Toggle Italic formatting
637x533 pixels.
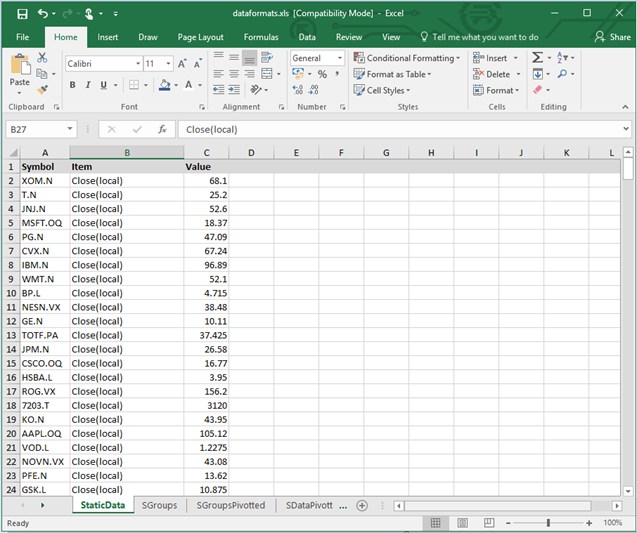click(89, 85)
